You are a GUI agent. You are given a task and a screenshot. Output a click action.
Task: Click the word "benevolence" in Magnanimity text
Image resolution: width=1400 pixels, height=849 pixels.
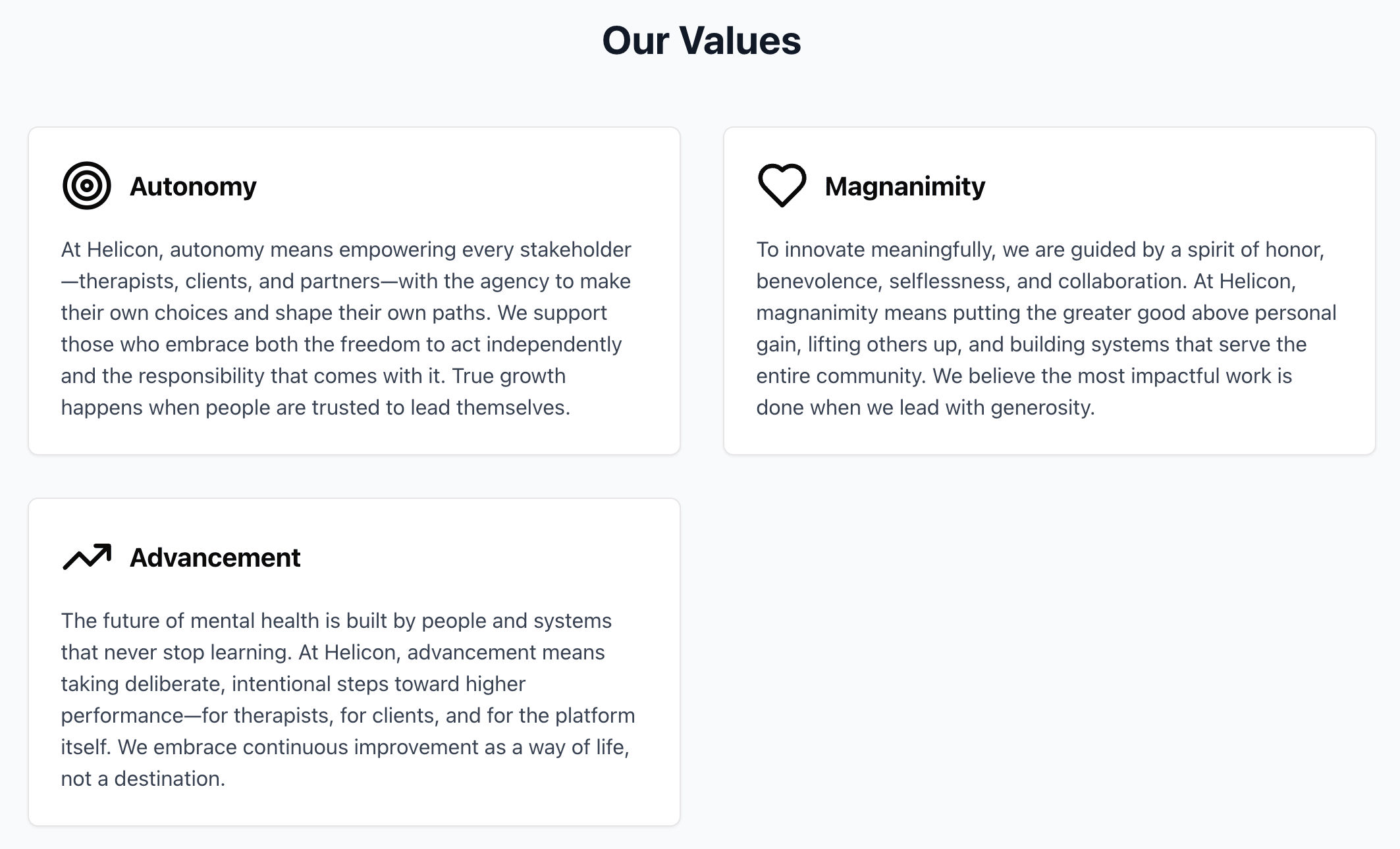pyautogui.click(x=817, y=281)
